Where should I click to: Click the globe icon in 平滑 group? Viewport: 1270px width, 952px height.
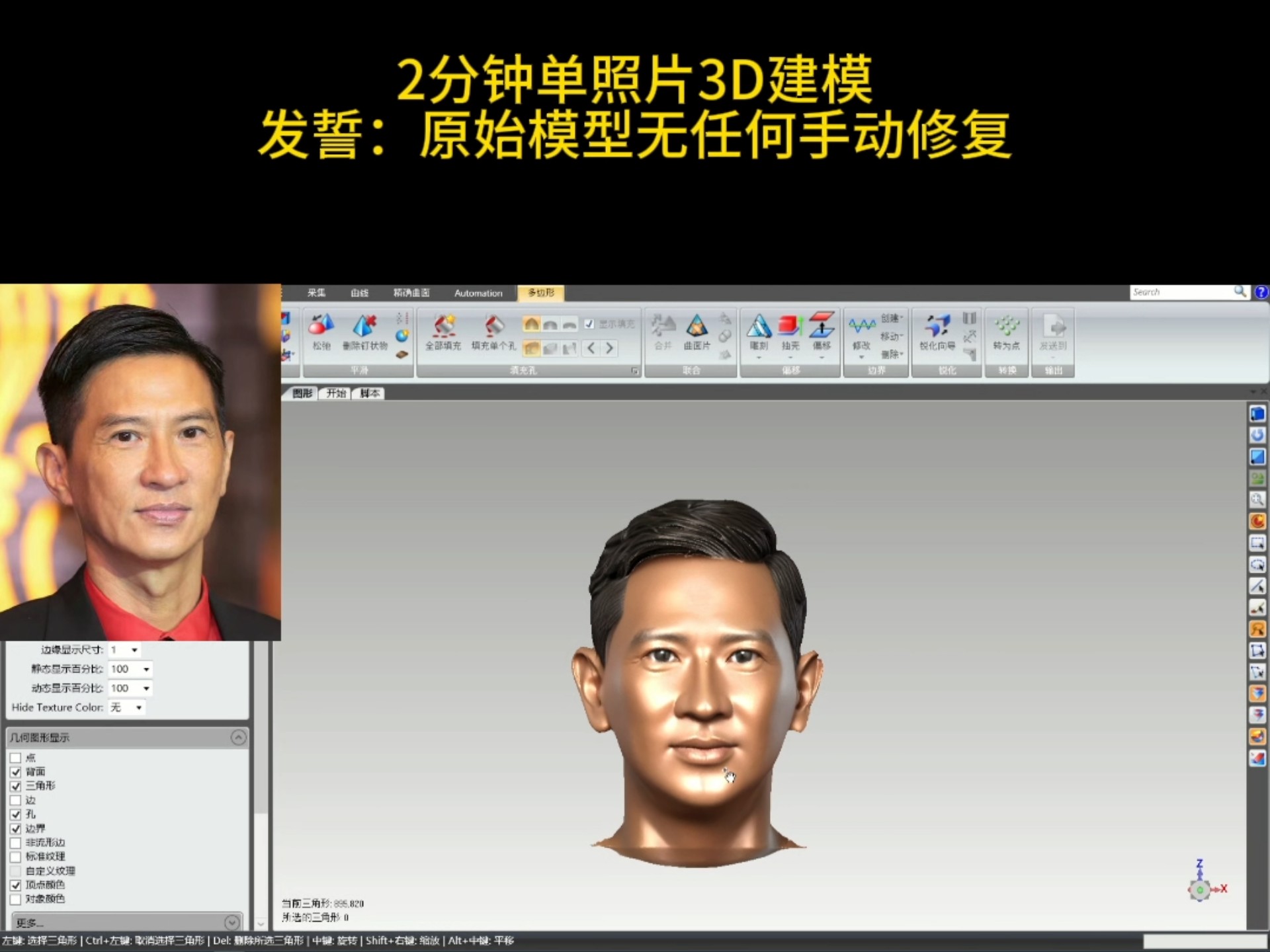(402, 337)
